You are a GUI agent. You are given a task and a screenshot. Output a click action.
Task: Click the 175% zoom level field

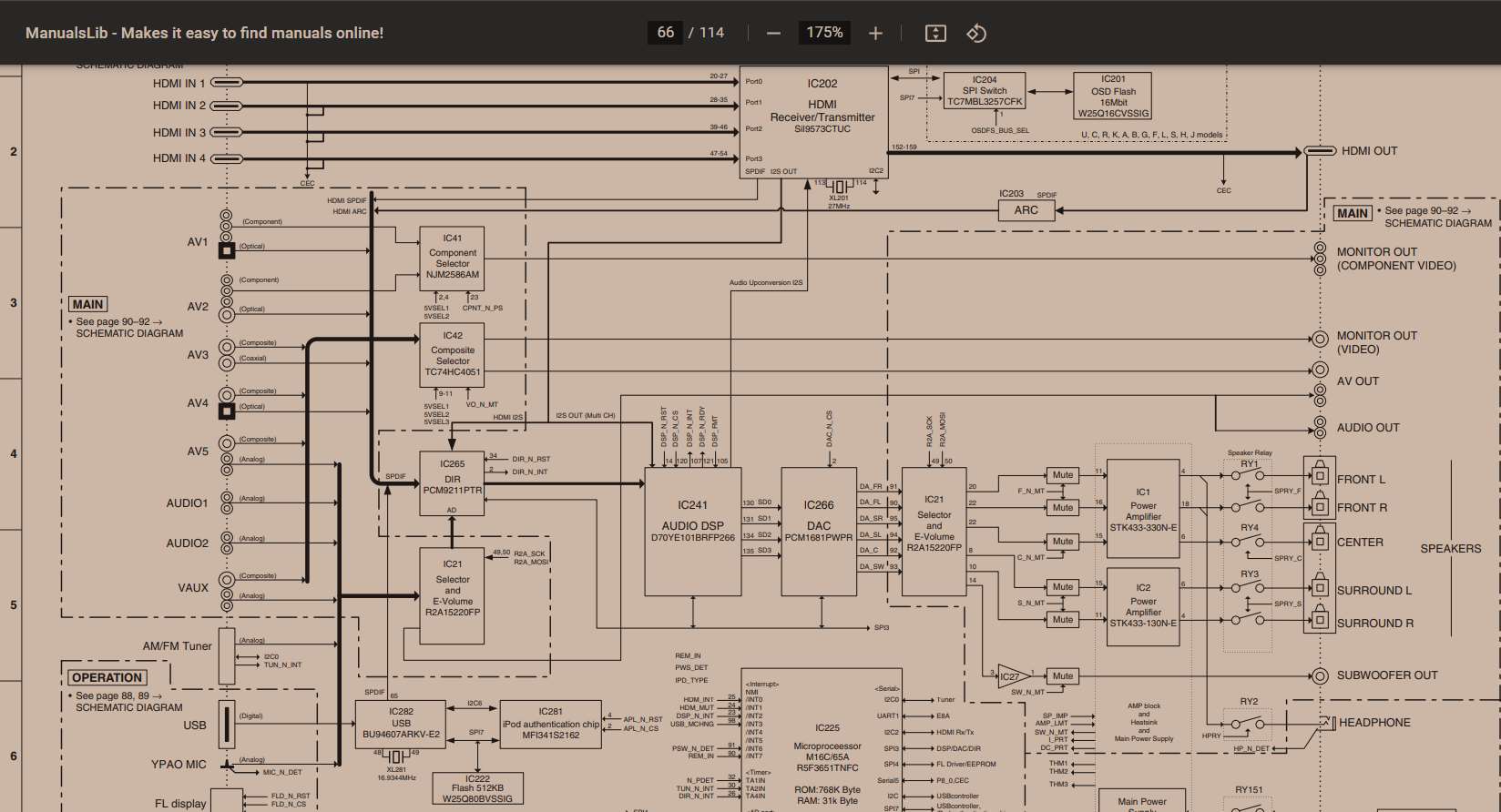point(824,33)
